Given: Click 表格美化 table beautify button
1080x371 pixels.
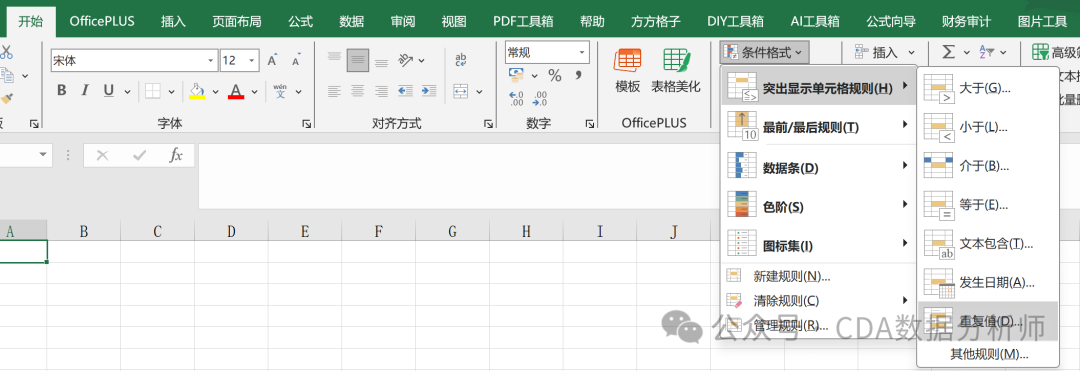Looking at the screenshot, I should 676,71.
